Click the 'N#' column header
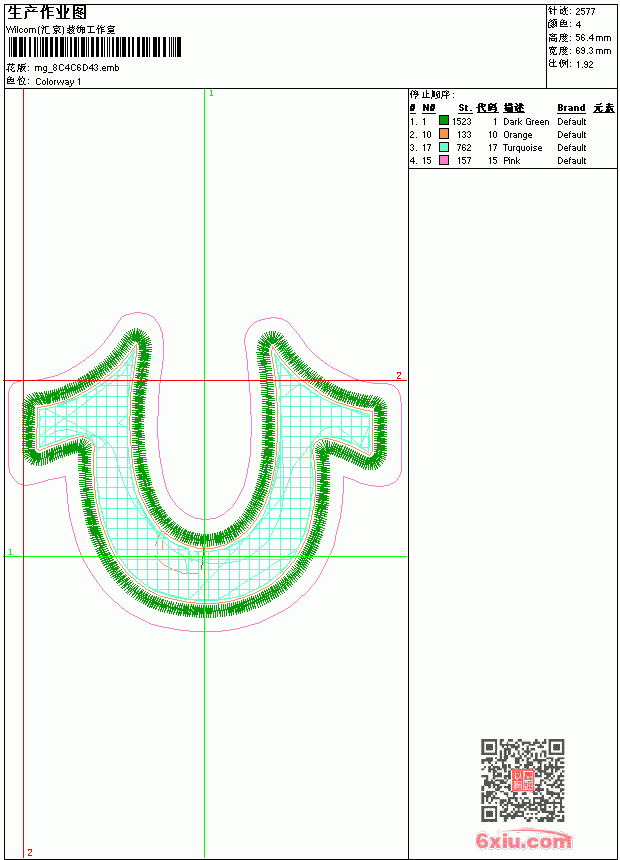This screenshot has width=620, height=860. [429, 108]
